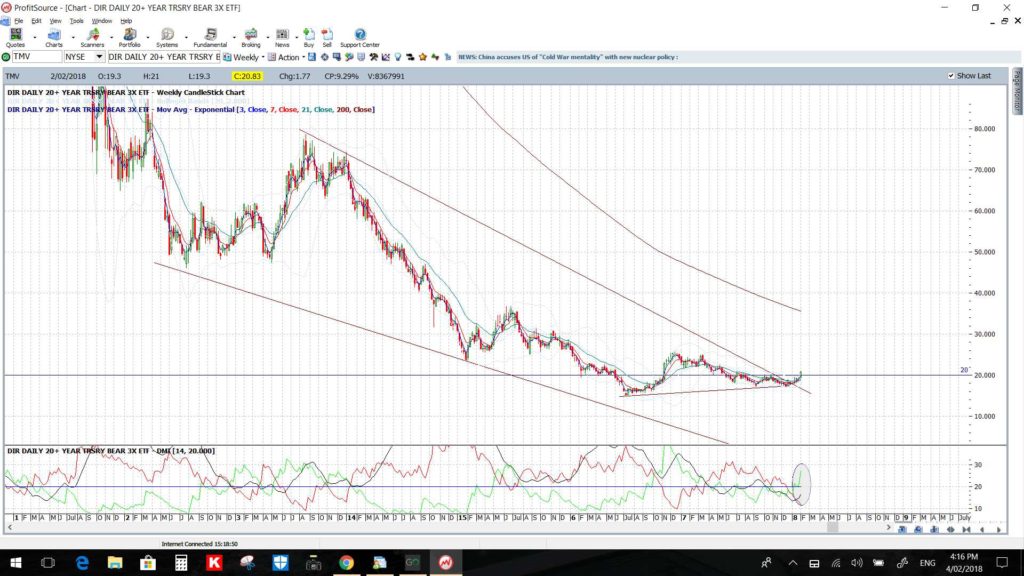Open the Fundamental toolbar button

pyautogui.click(x=210, y=38)
